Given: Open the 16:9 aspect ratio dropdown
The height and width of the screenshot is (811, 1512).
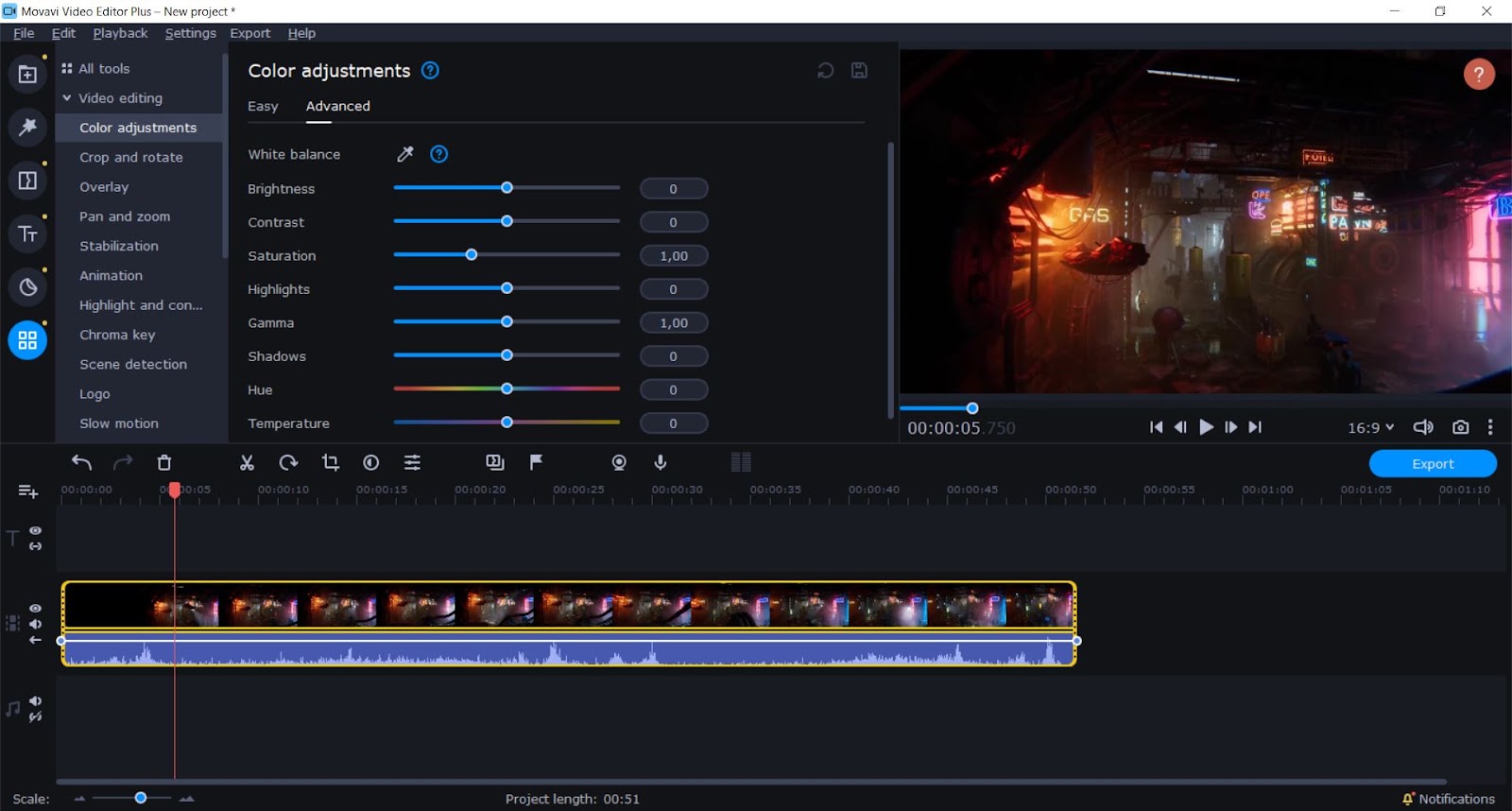Looking at the screenshot, I should 1370,427.
